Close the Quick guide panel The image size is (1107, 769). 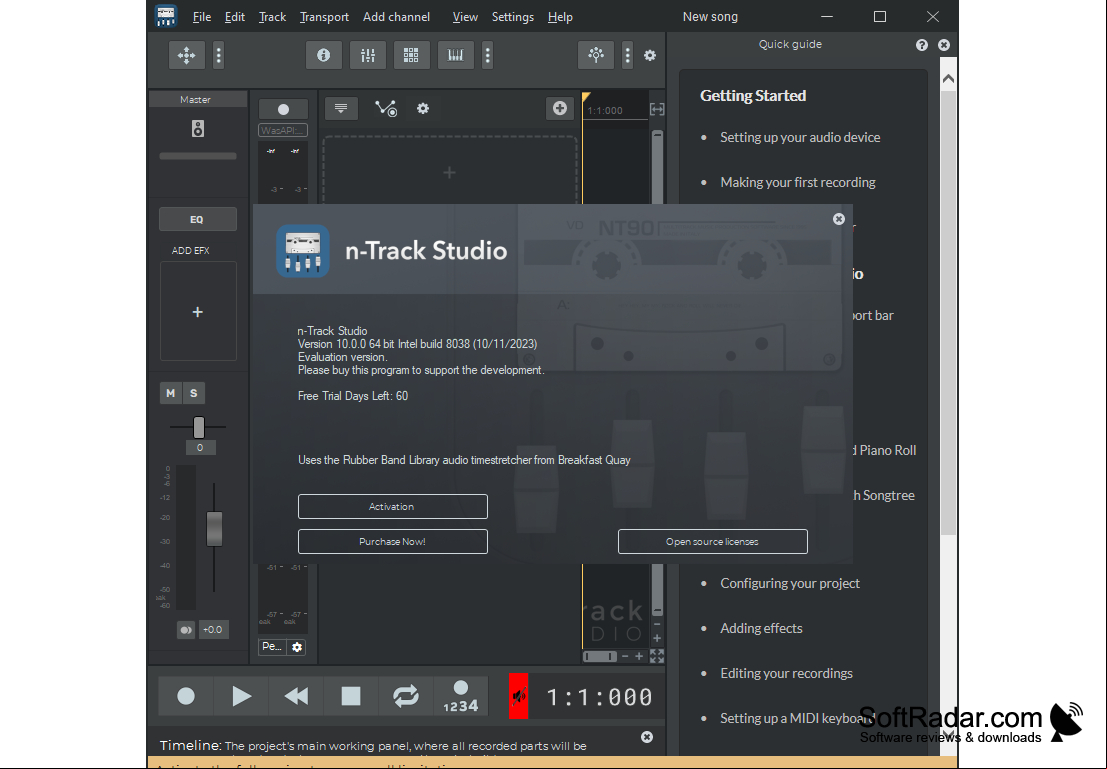pos(944,44)
